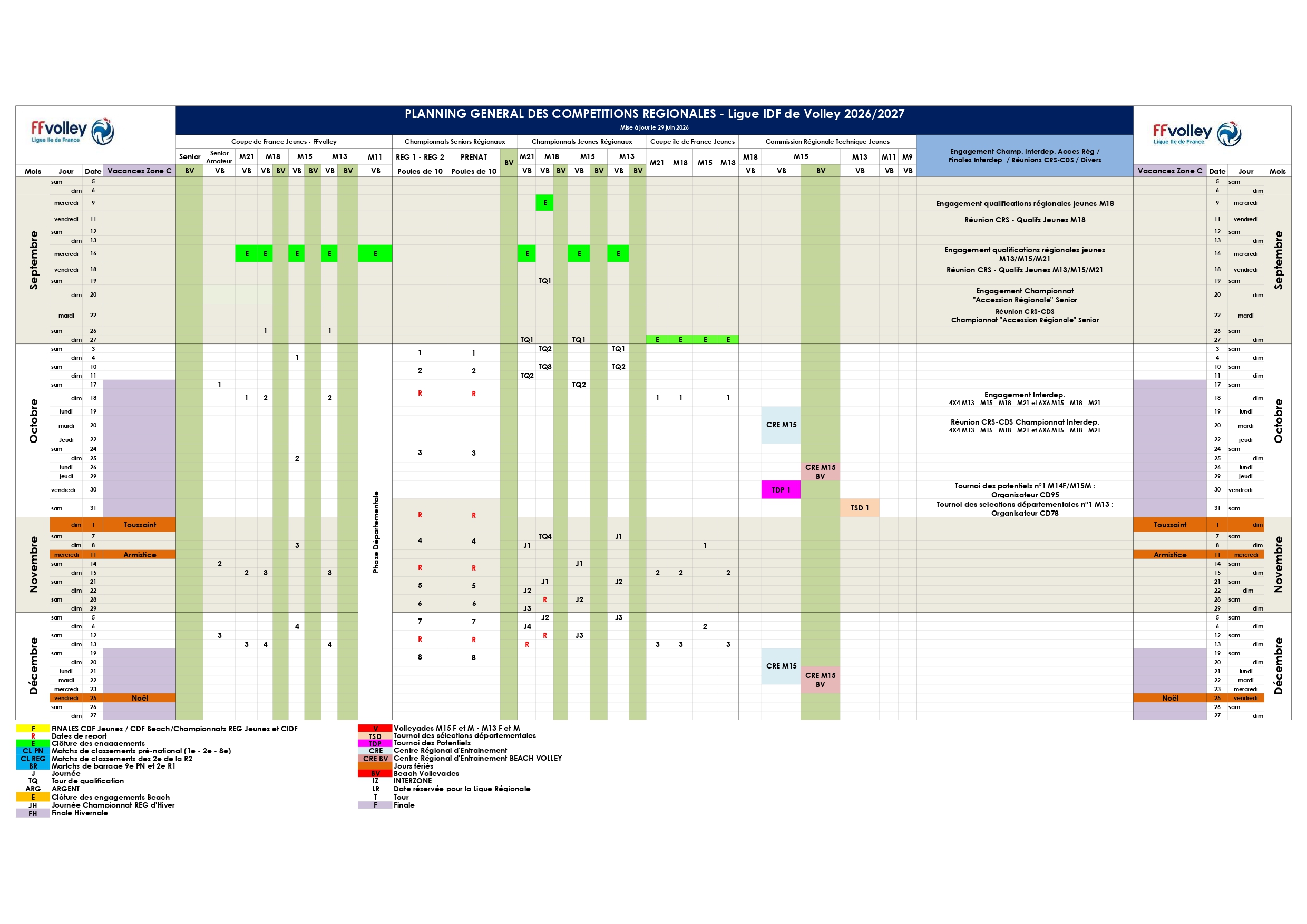
Task: Click the lavender 'FH' legend swatch
Action: coord(33,813)
